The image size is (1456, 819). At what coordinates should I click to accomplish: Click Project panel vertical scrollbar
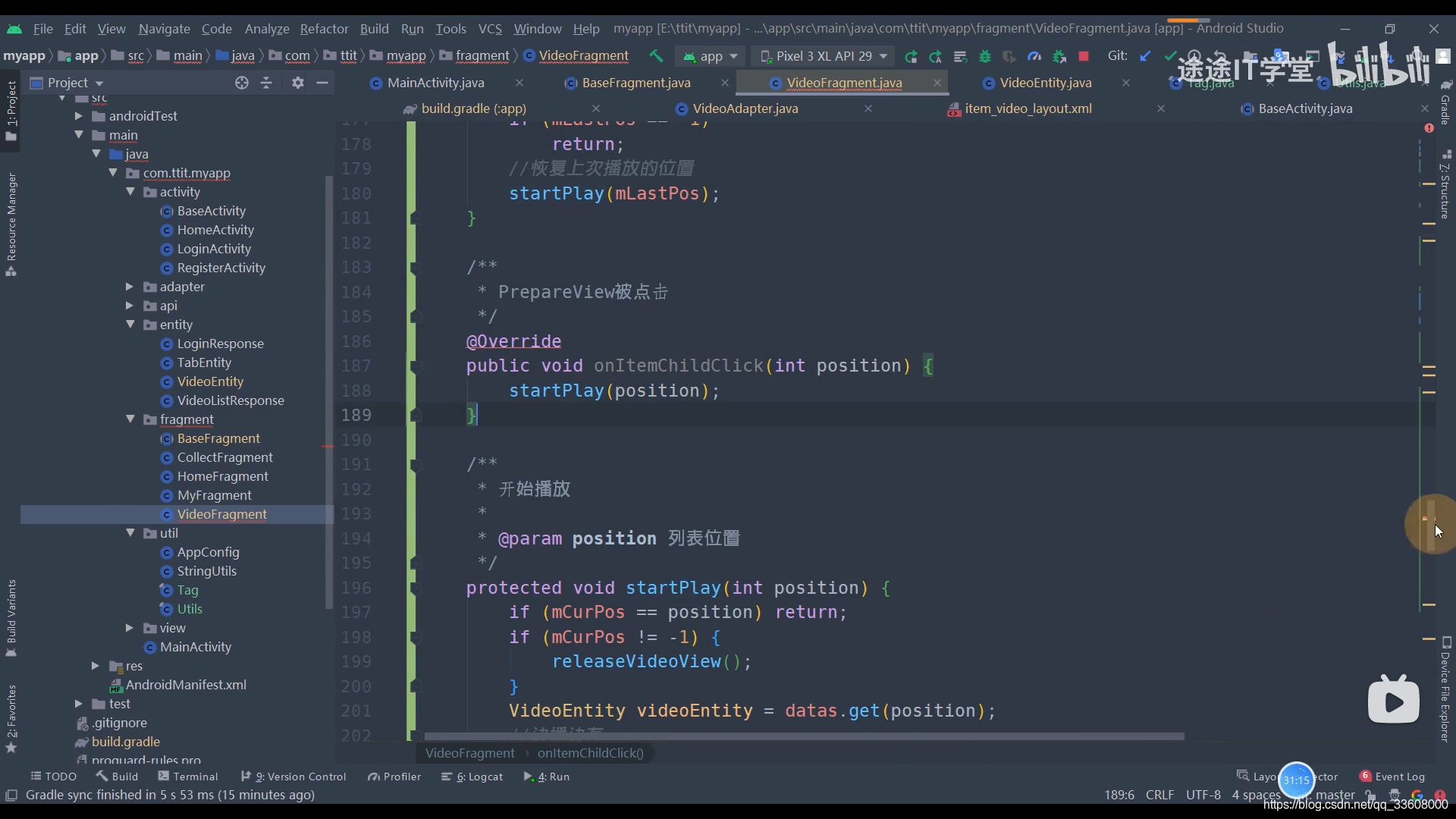coord(328,392)
